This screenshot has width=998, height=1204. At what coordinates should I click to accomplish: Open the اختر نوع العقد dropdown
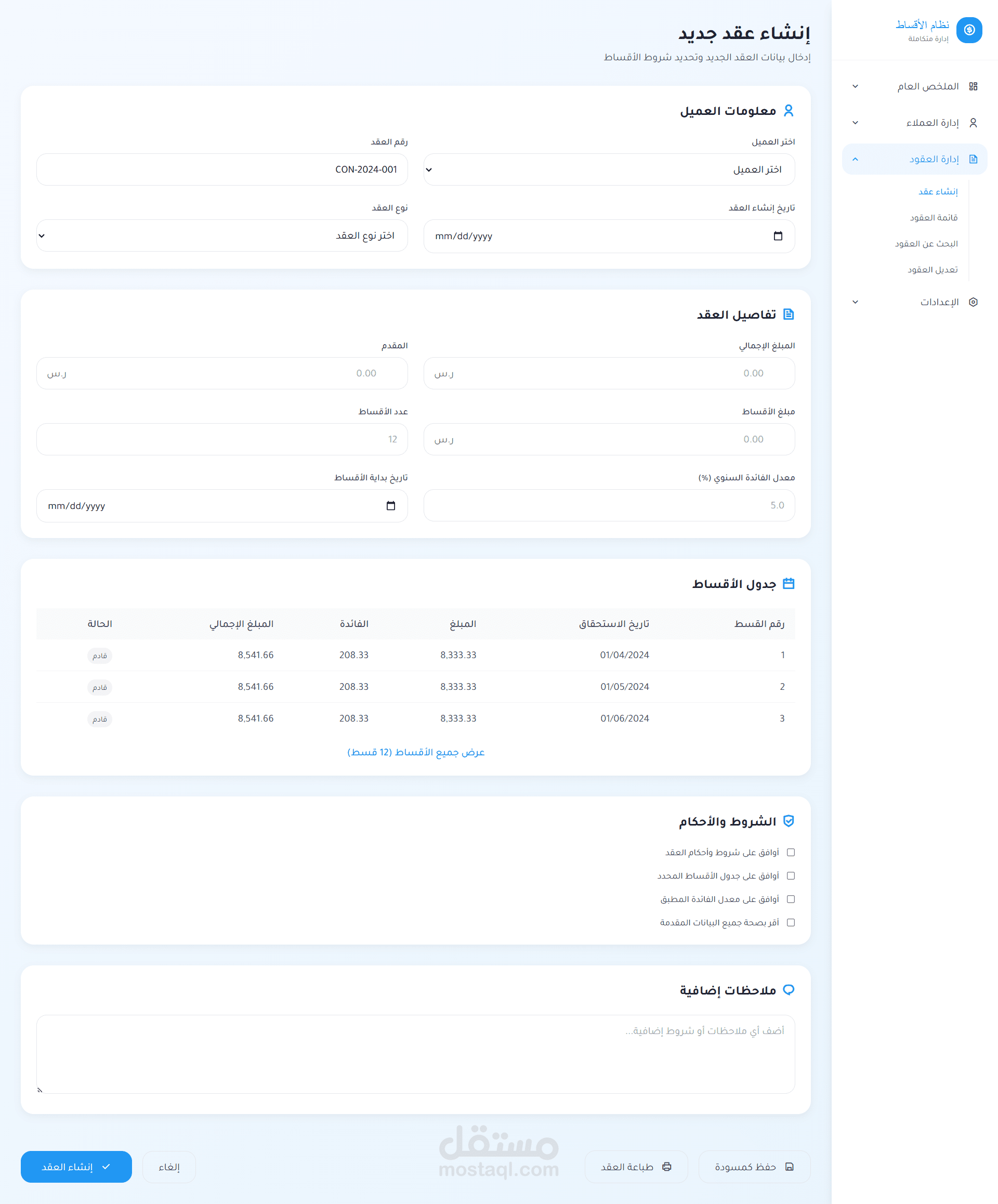[222, 235]
